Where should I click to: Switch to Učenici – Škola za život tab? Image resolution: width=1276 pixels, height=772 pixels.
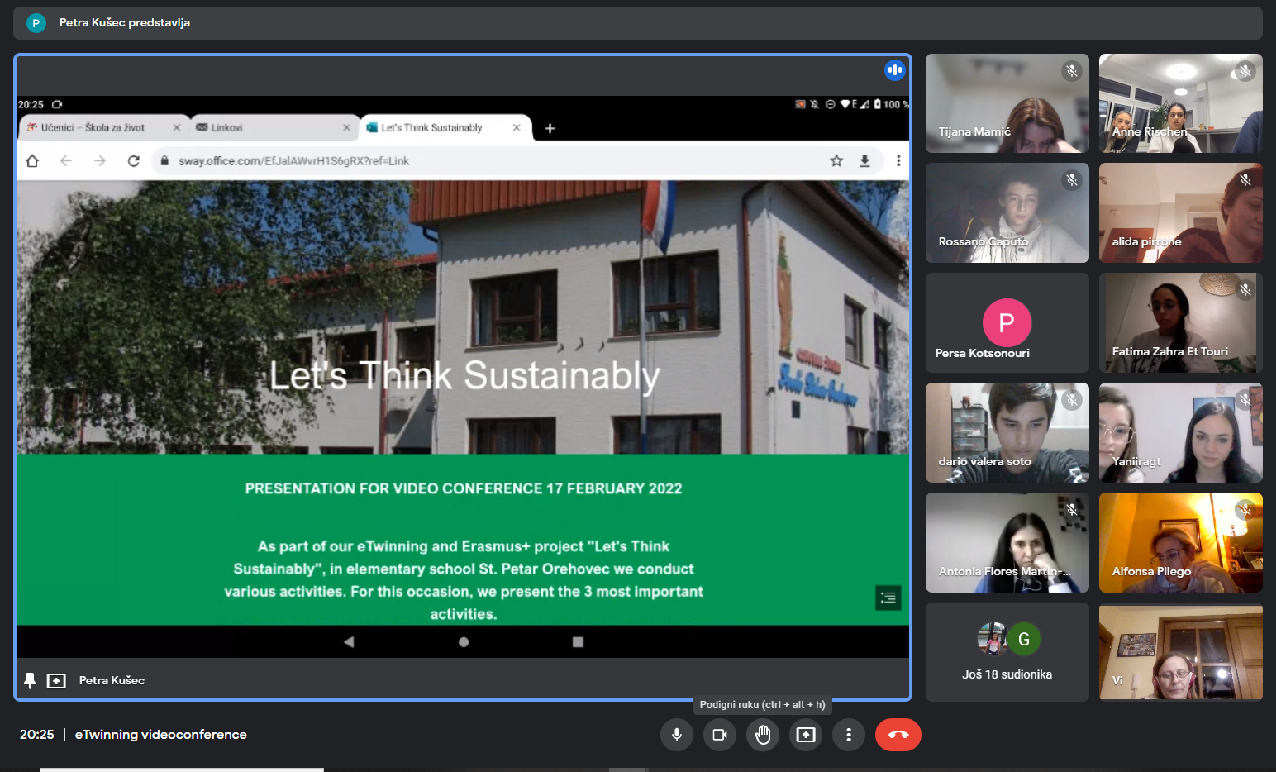coord(100,128)
